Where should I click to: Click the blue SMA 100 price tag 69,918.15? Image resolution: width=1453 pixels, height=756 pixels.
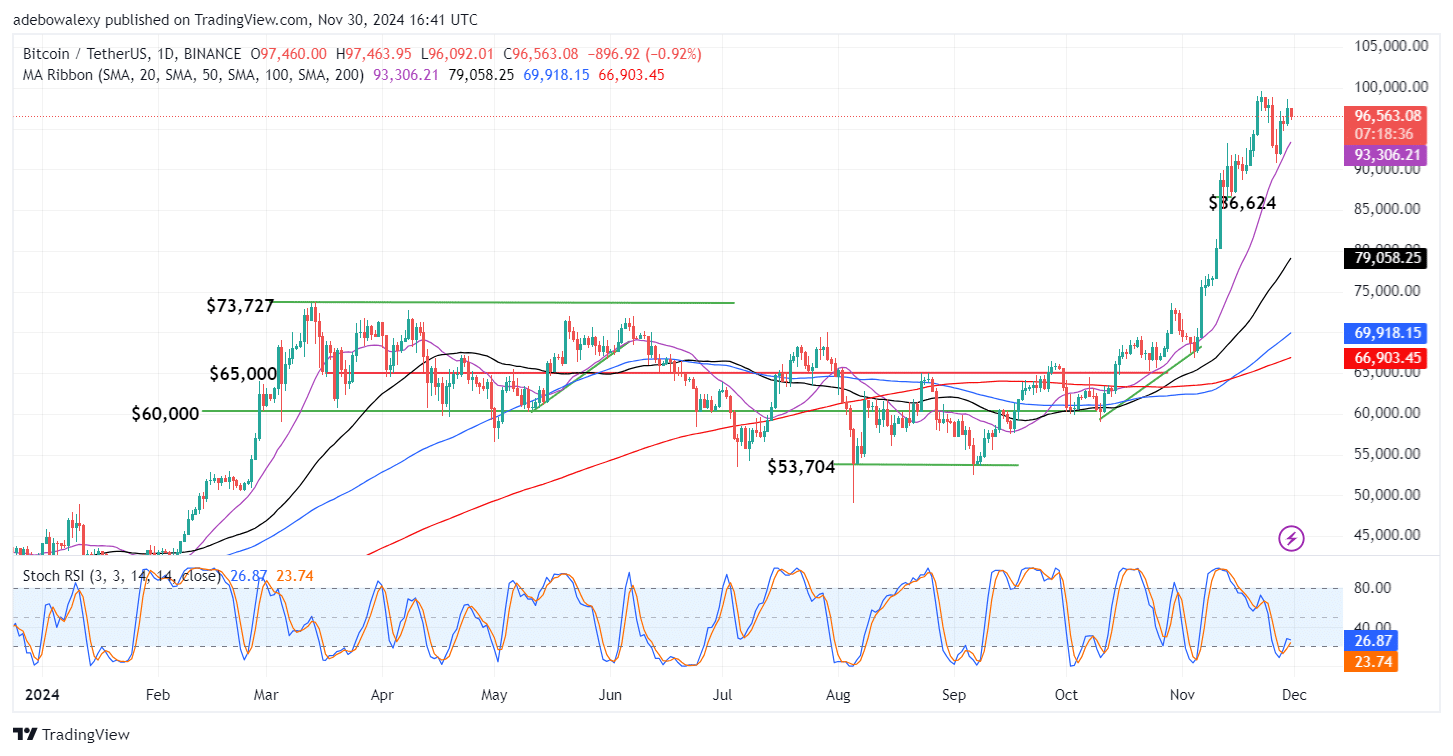[x=1384, y=333]
